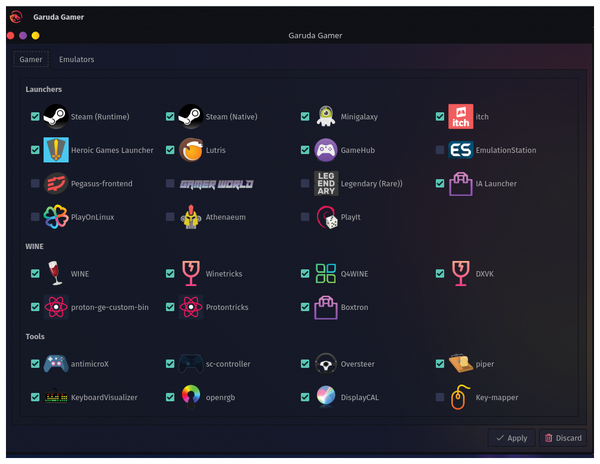This screenshot has height=464, width=600.
Task: Click the antimicroX gamepad icon
Action: click(x=56, y=363)
